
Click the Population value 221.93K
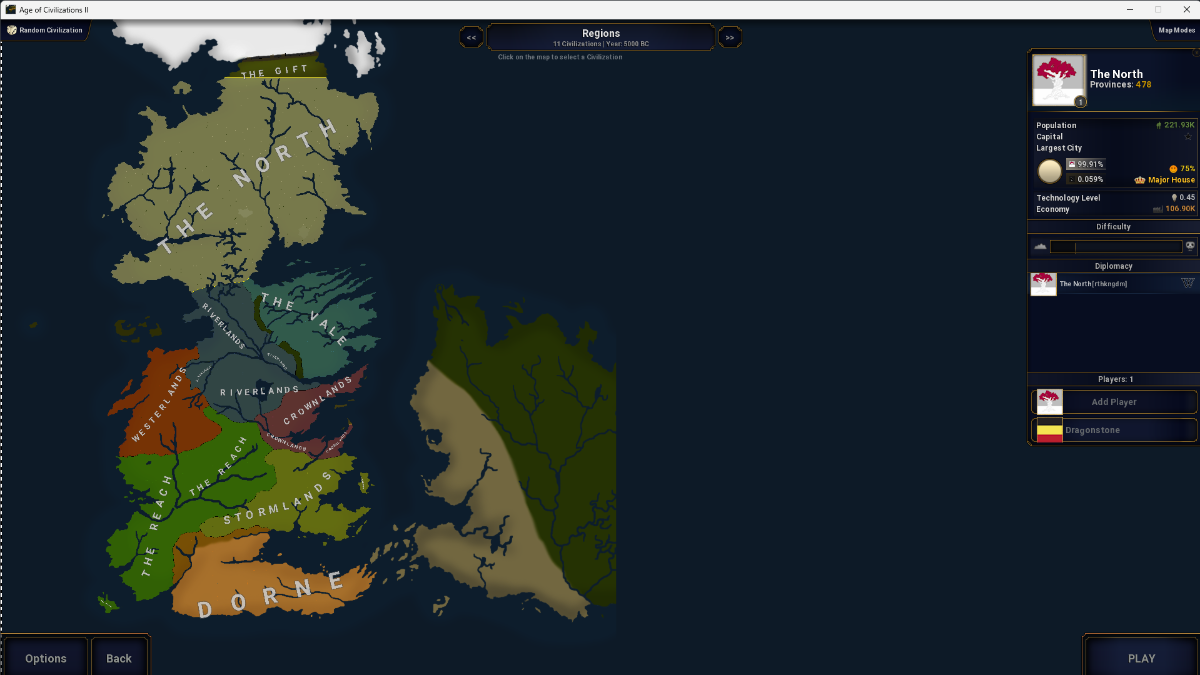pyautogui.click(x=1179, y=125)
